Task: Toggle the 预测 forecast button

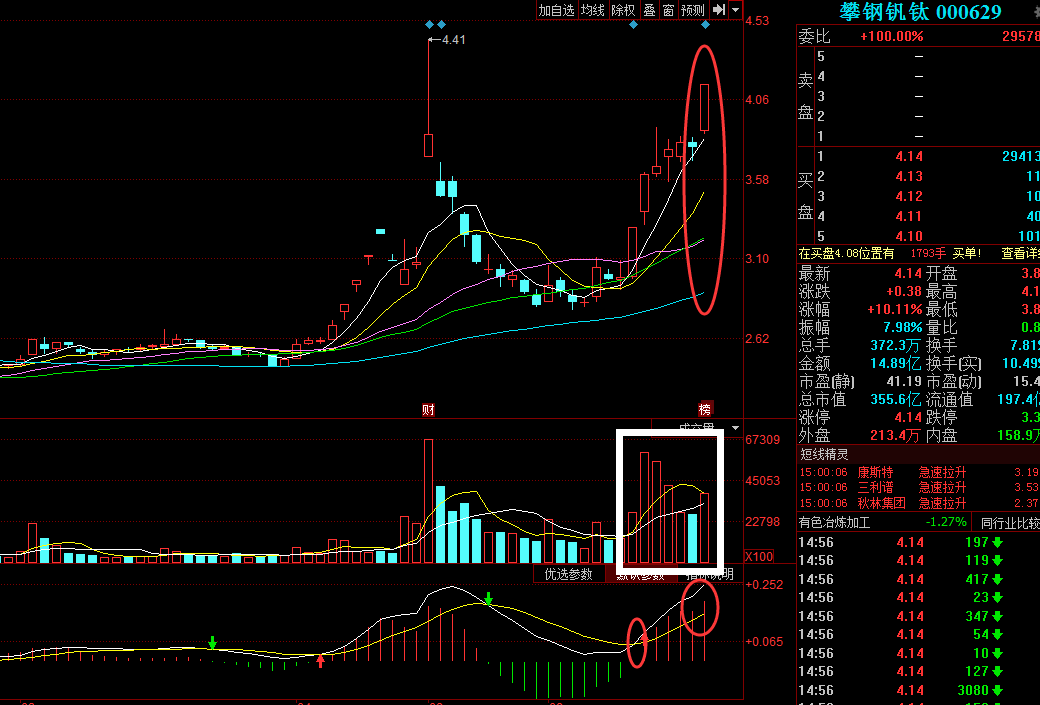Action: (x=692, y=10)
